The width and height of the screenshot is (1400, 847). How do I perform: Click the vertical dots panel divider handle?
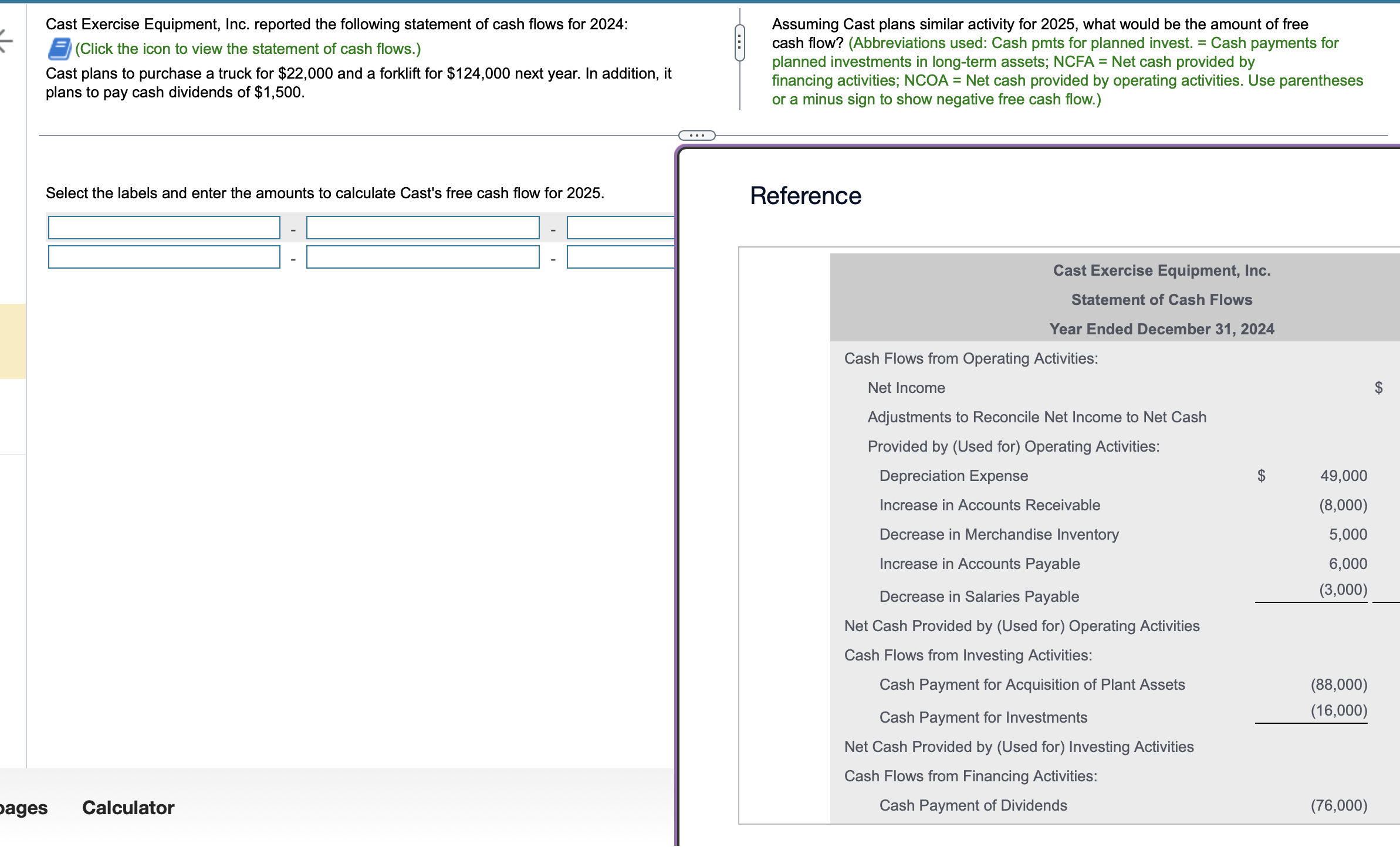click(739, 43)
